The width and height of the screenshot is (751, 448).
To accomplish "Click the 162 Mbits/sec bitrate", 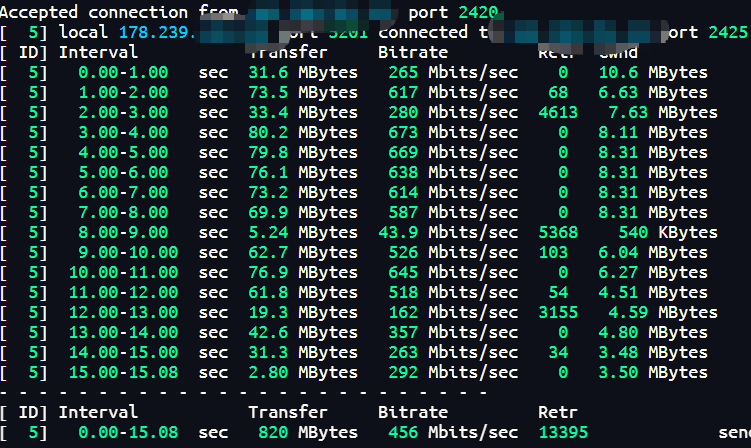I will click(453, 312).
